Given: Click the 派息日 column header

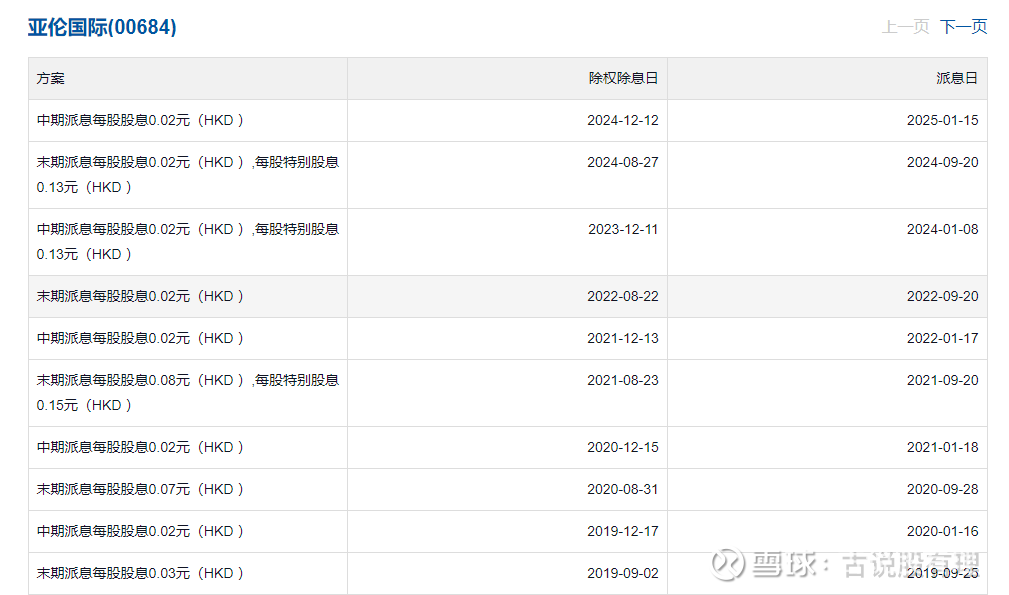Looking at the screenshot, I should (957, 78).
